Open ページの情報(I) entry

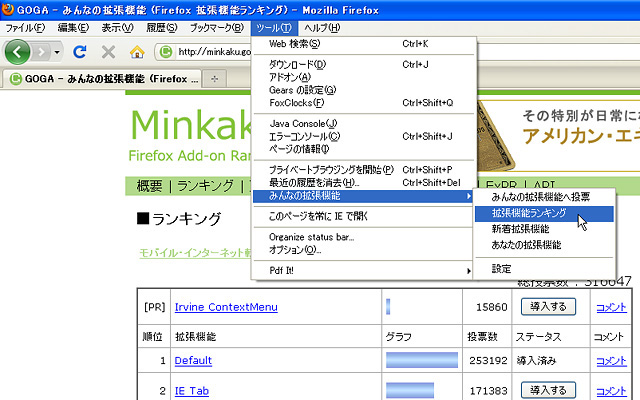(x=363, y=149)
